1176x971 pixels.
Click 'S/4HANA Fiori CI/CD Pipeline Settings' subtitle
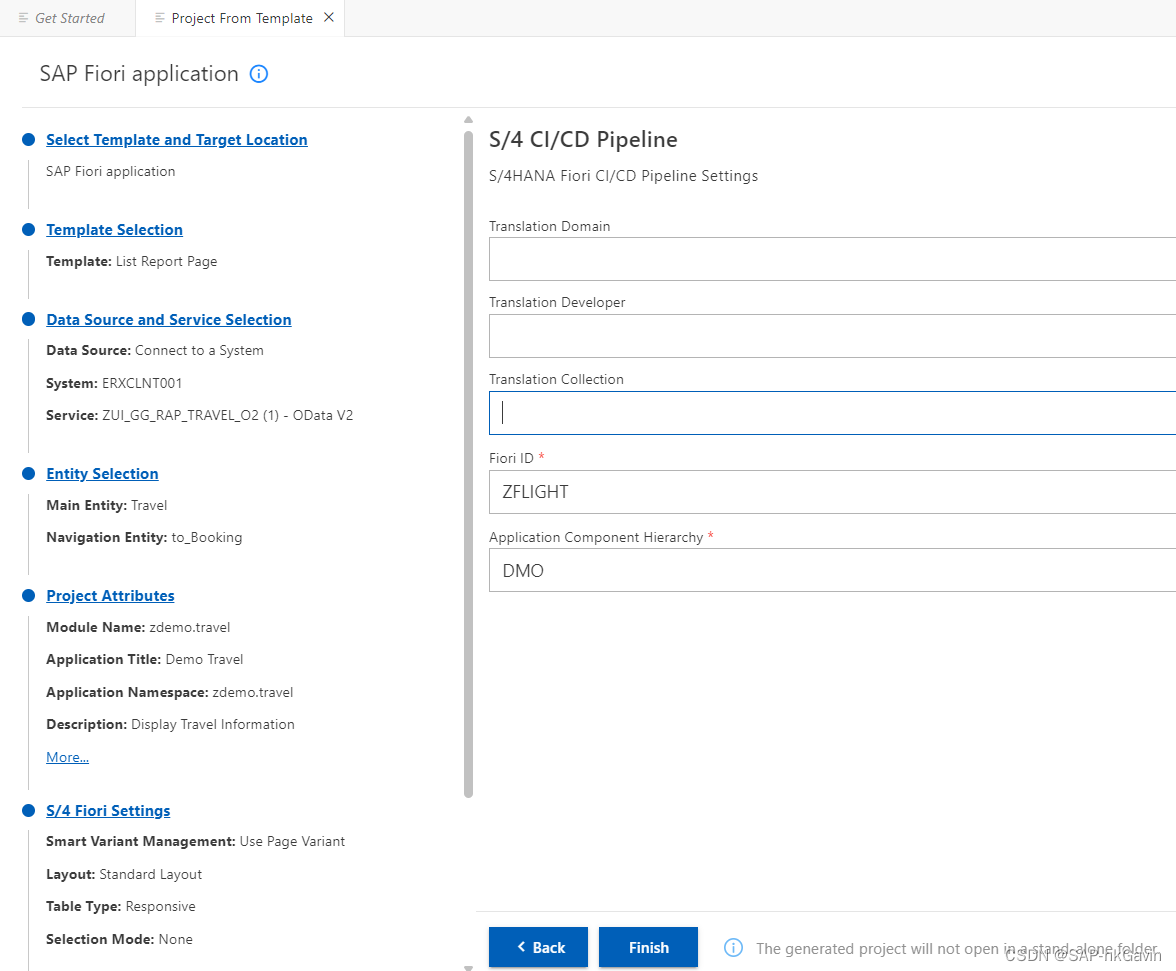click(x=623, y=175)
